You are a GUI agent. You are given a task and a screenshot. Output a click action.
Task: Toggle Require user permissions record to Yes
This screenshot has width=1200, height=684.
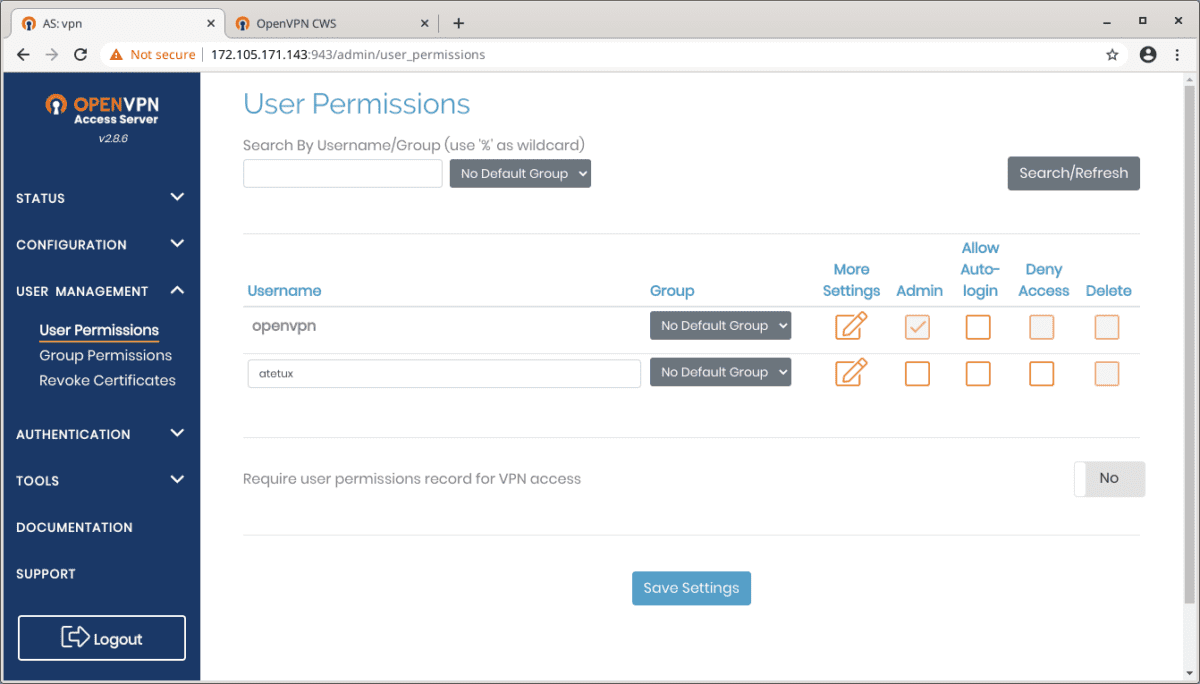(1109, 479)
